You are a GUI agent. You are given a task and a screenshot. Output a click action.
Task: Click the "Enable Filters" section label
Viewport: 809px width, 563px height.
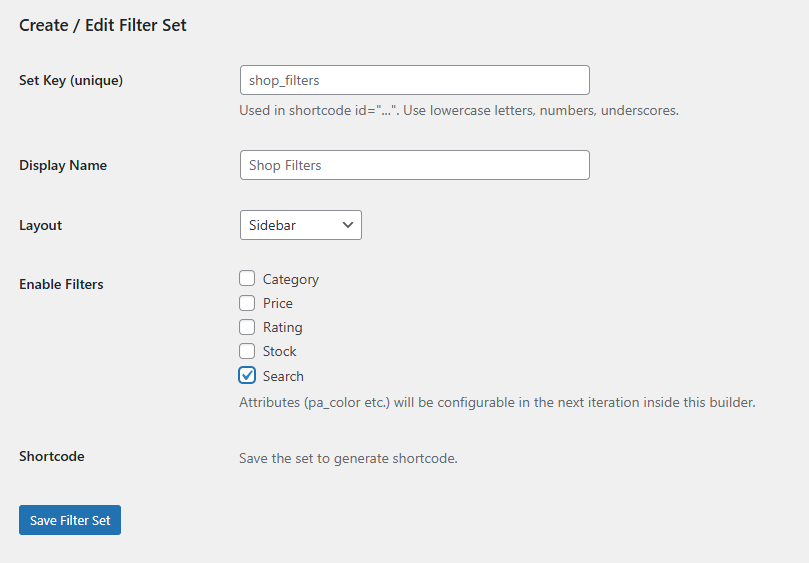[61, 284]
